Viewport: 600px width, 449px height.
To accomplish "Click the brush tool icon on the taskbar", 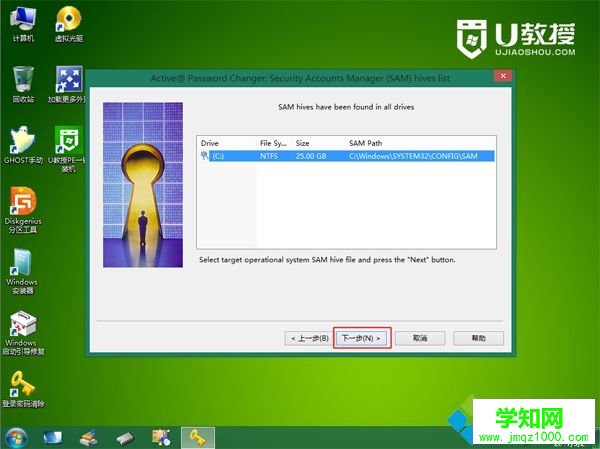I will pos(88,438).
